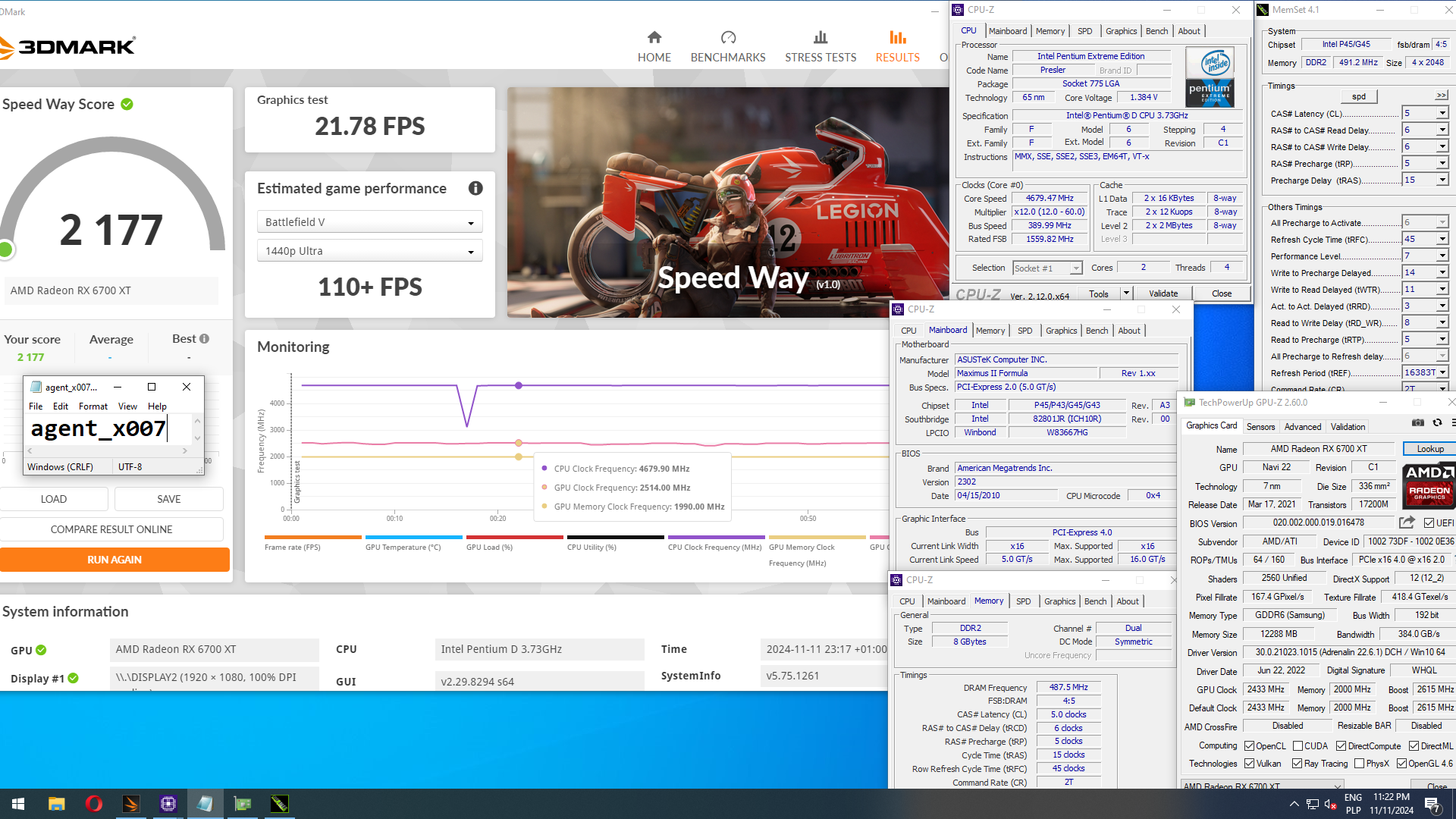Viewport: 1456px width, 819px height.
Task: Click the Frame rate (FPS) orange legend bar
Action: 312,537
